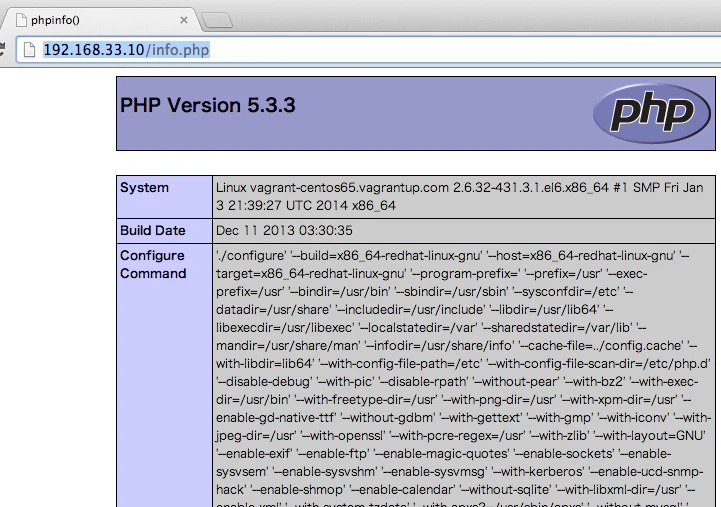Click the './configure' text in Configure Command
The image size is (721, 507).
click(251, 256)
